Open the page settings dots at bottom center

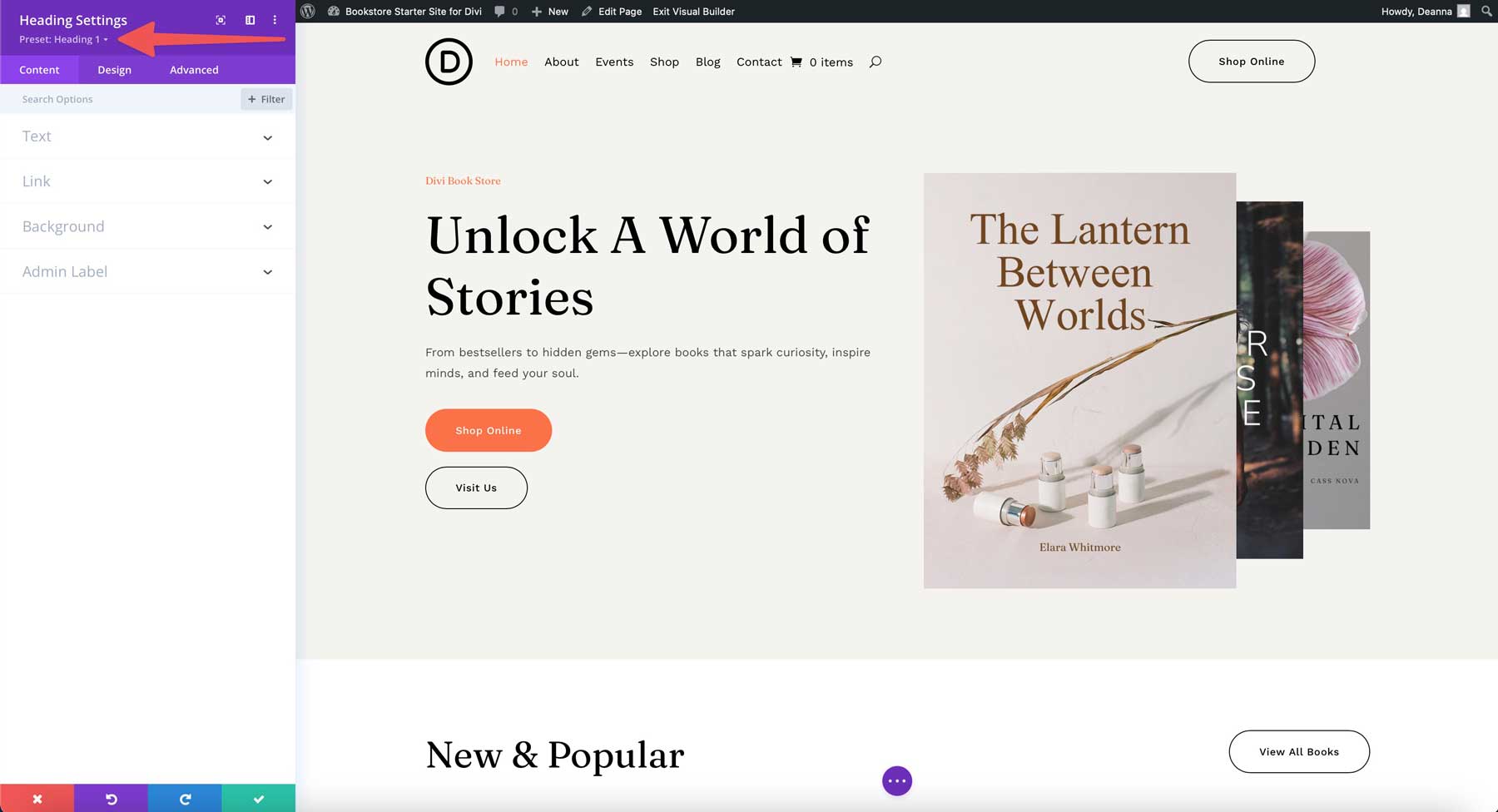click(897, 780)
